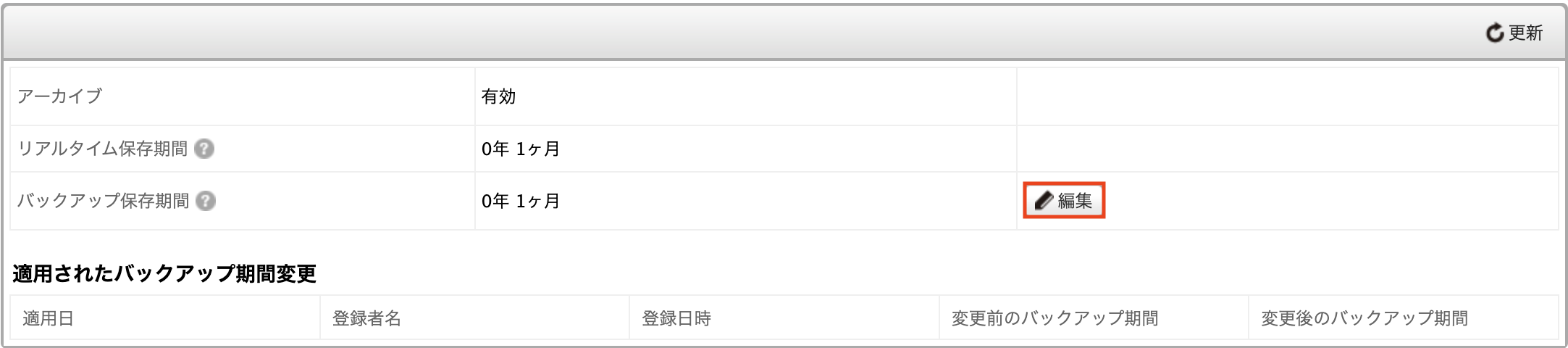Image resolution: width=1568 pixels, height=348 pixels.
Task: Click the 登録者名 column header
Action: (x=366, y=318)
